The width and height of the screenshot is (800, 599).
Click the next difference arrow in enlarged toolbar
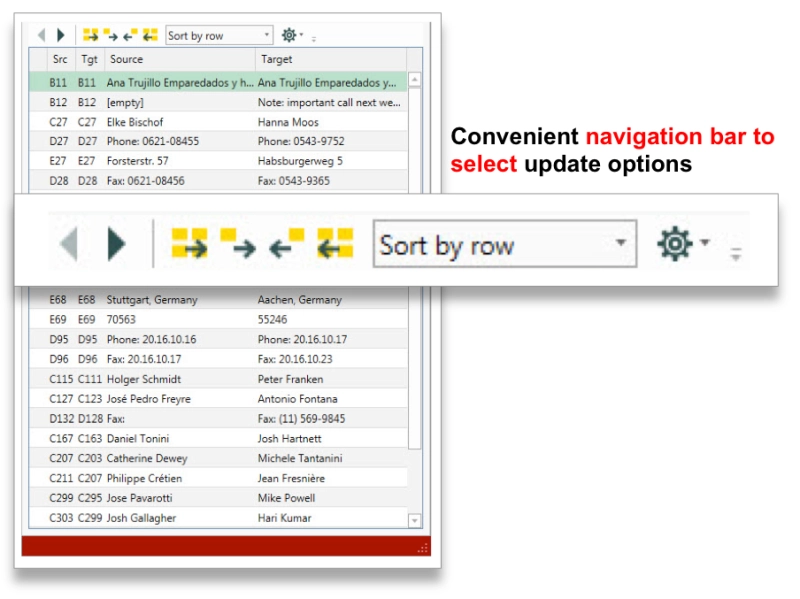tap(116, 244)
